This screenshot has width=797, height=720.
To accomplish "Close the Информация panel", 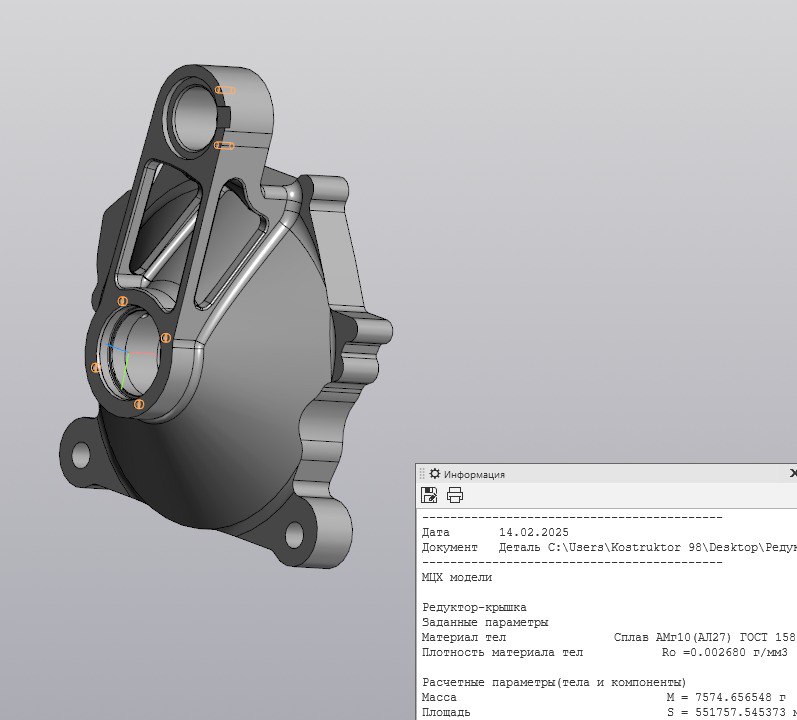I will pyautogui.click(x=792, y=474).
